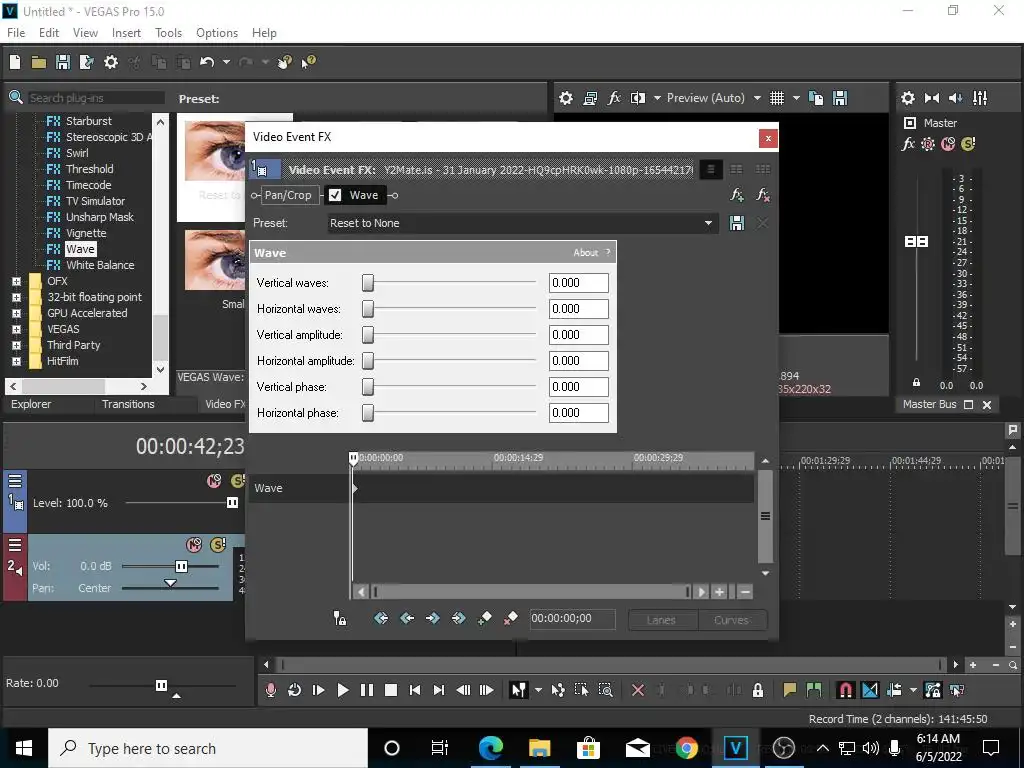Create a keyframe at cursor
Screen dimensions: 1024x768
tap(485, 618)
